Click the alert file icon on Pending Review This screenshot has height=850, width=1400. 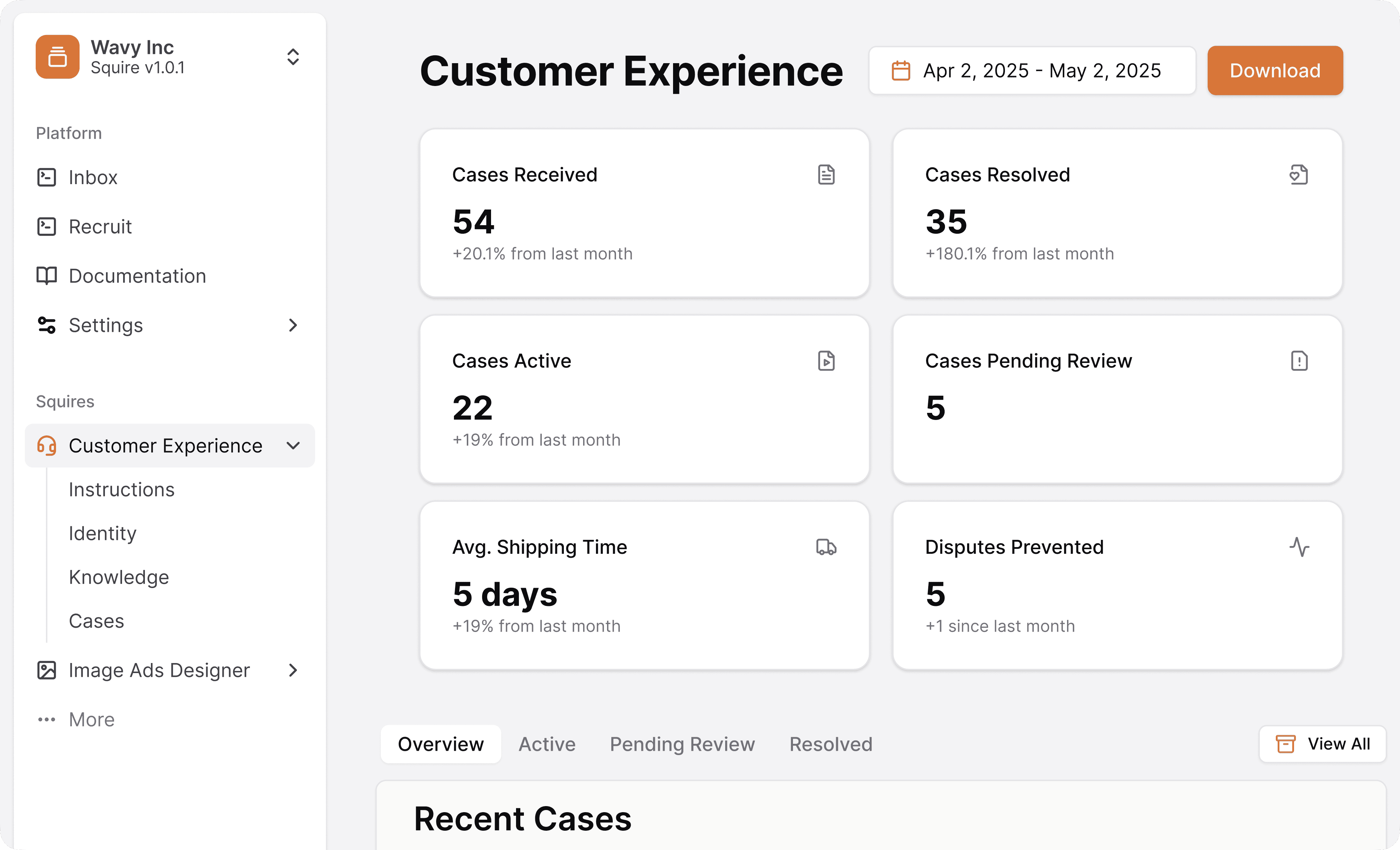1299,361
